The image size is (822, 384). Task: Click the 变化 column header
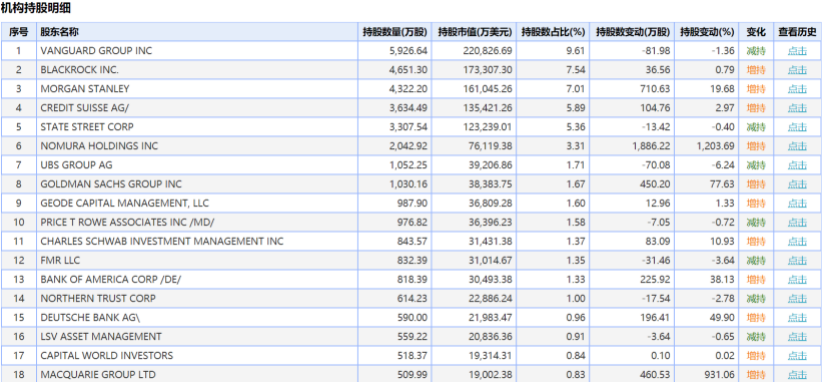(x=756, y=32)
